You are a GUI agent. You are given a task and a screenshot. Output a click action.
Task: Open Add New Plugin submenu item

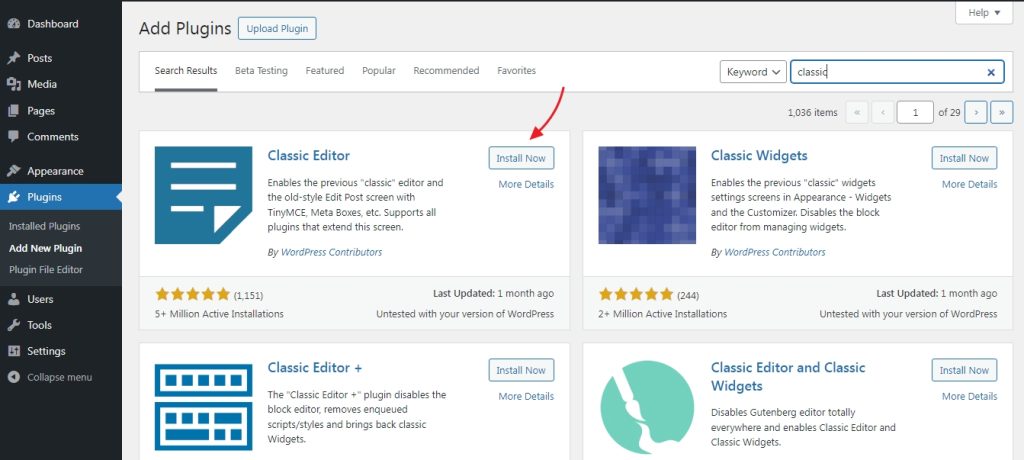(x=46, y=248)
